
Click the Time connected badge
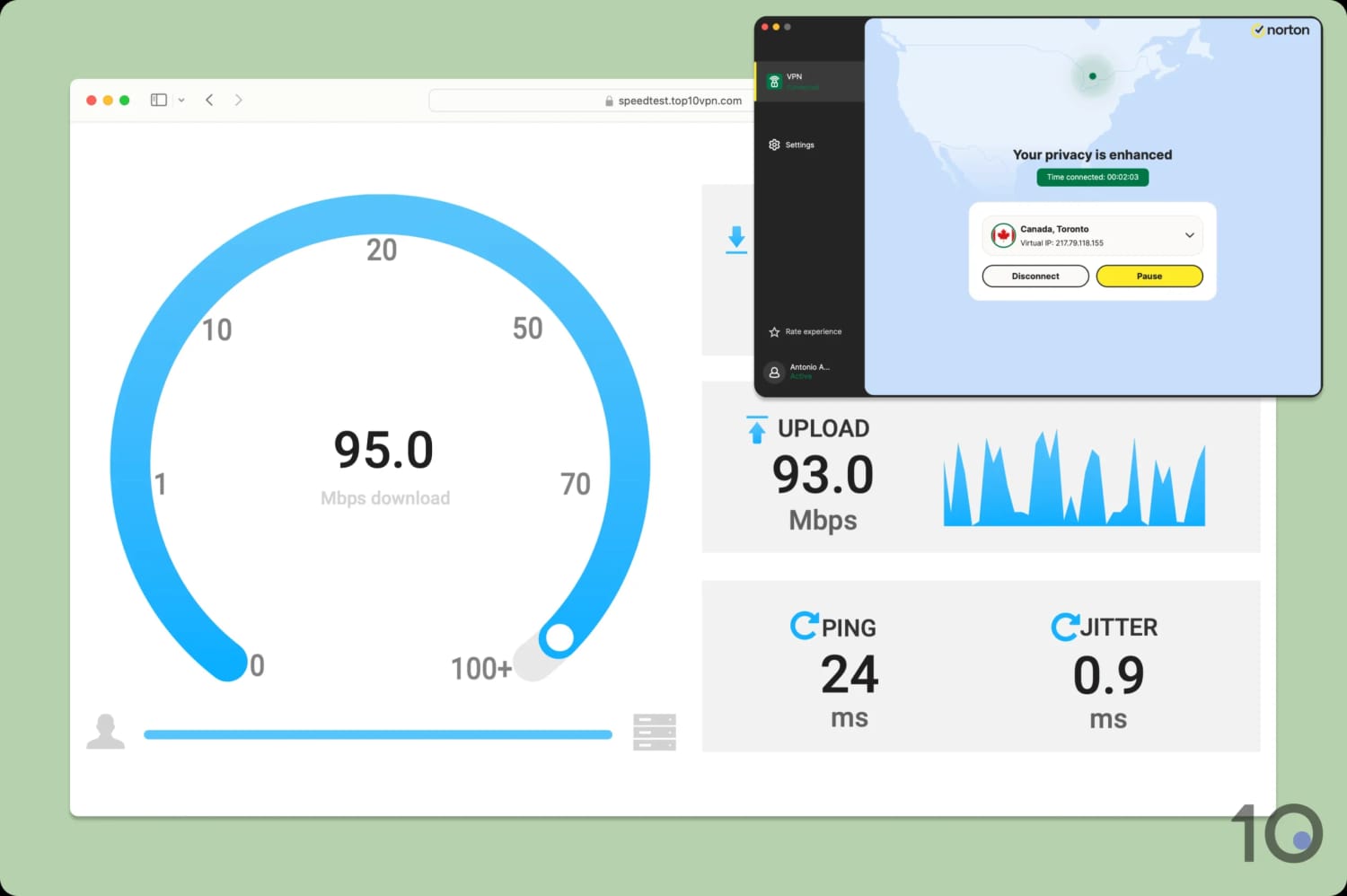(1092, 177)
